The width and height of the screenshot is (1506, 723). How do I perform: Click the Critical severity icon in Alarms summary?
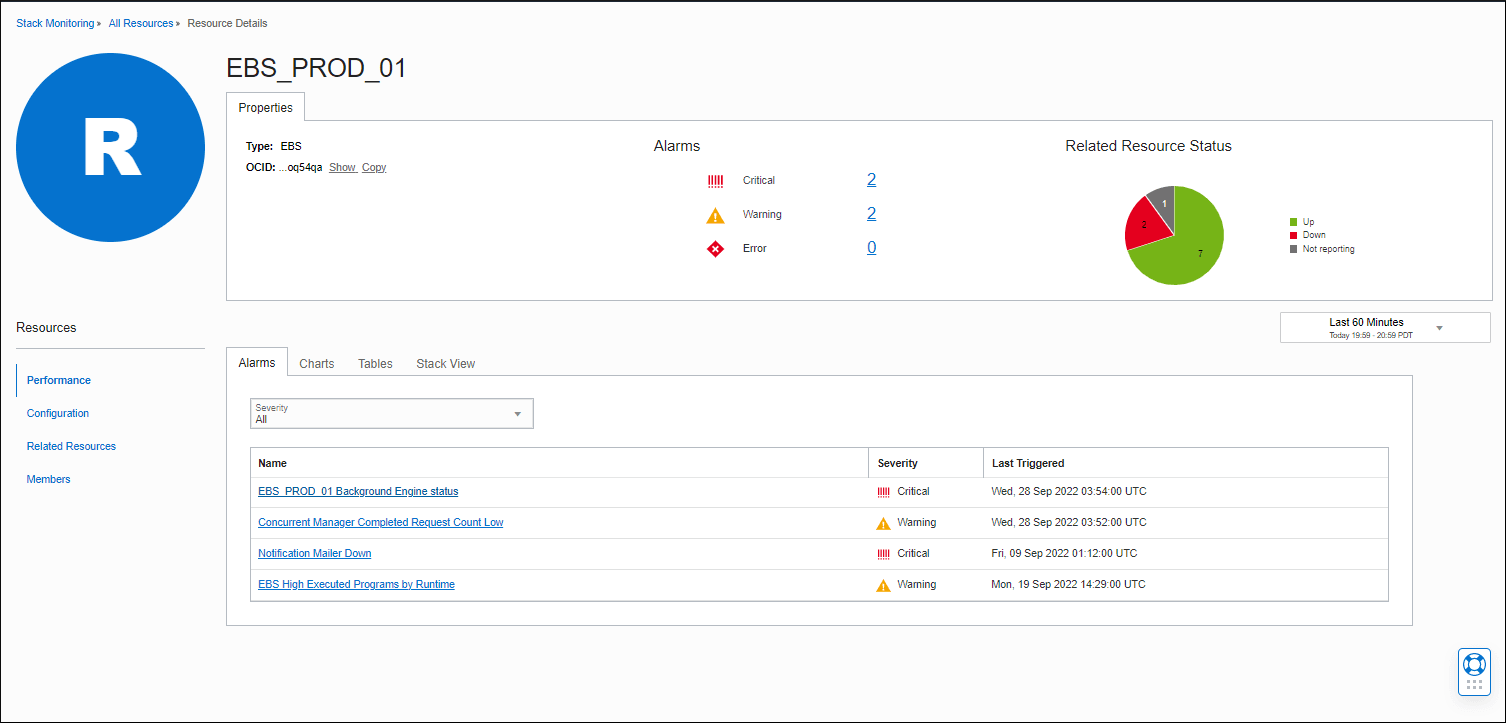(716, 180)
